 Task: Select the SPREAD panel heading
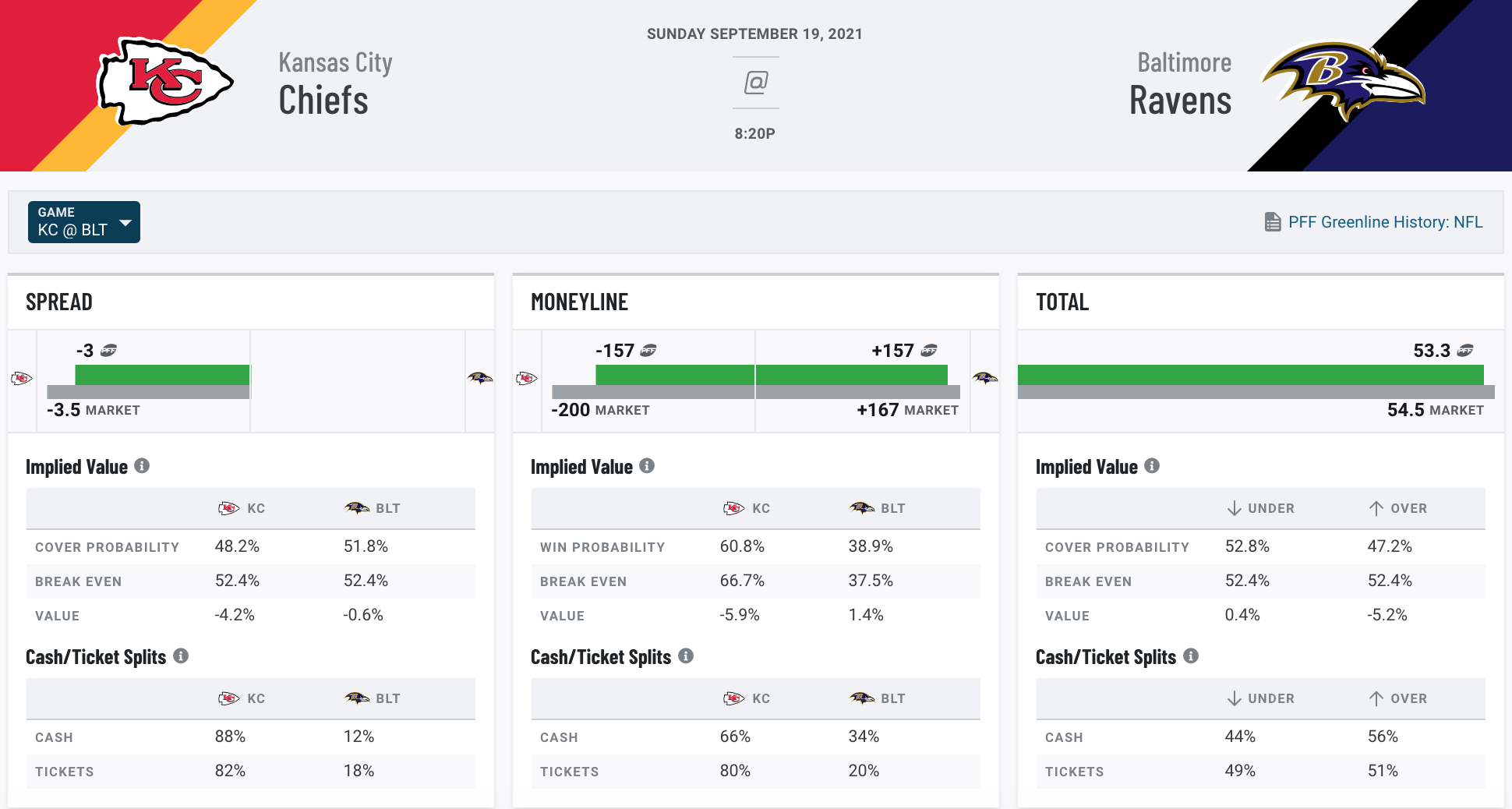59,302
